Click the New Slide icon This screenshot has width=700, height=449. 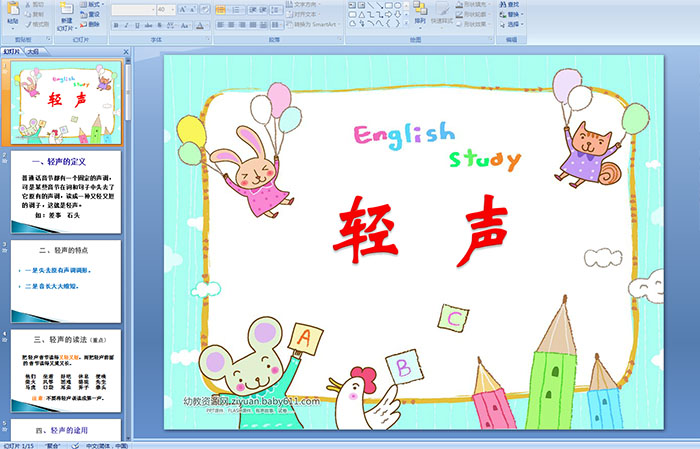[66, 12]
